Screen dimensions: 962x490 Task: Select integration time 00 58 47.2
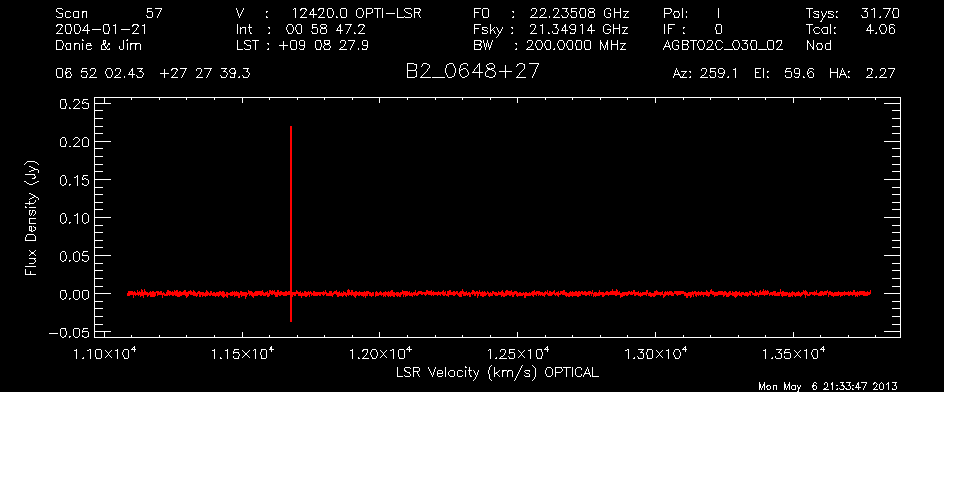326,29
